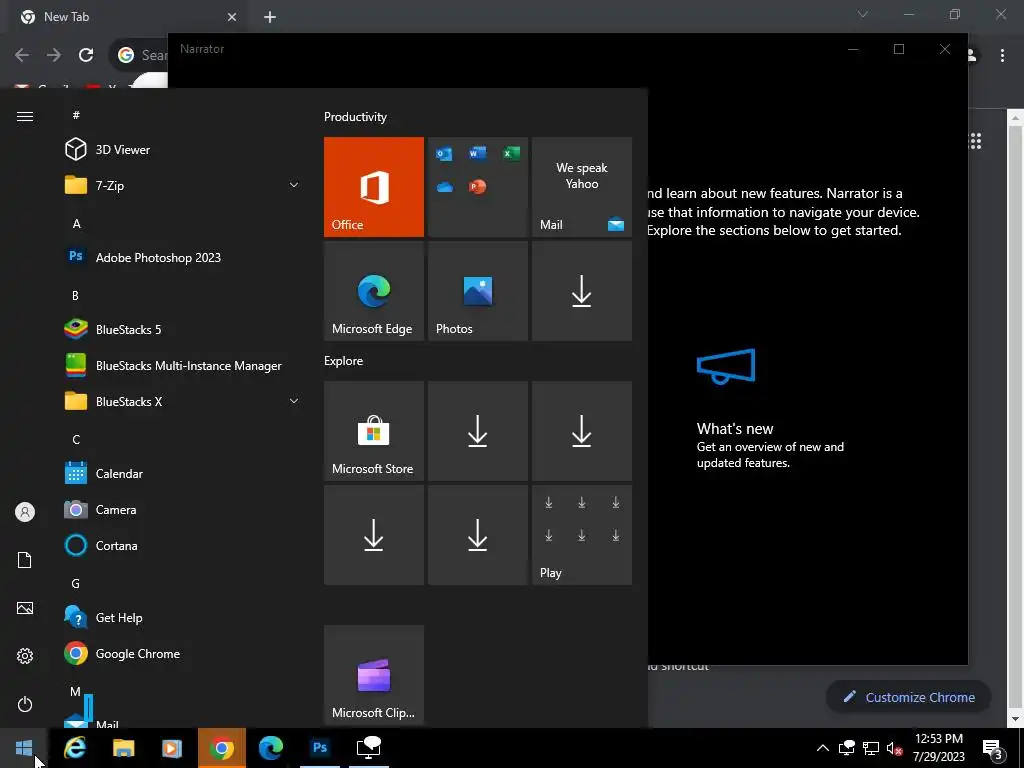Open the Mail tile with Yahoo text
Viewport: 1024px width, 768px height.
click(x=582, y=187)
